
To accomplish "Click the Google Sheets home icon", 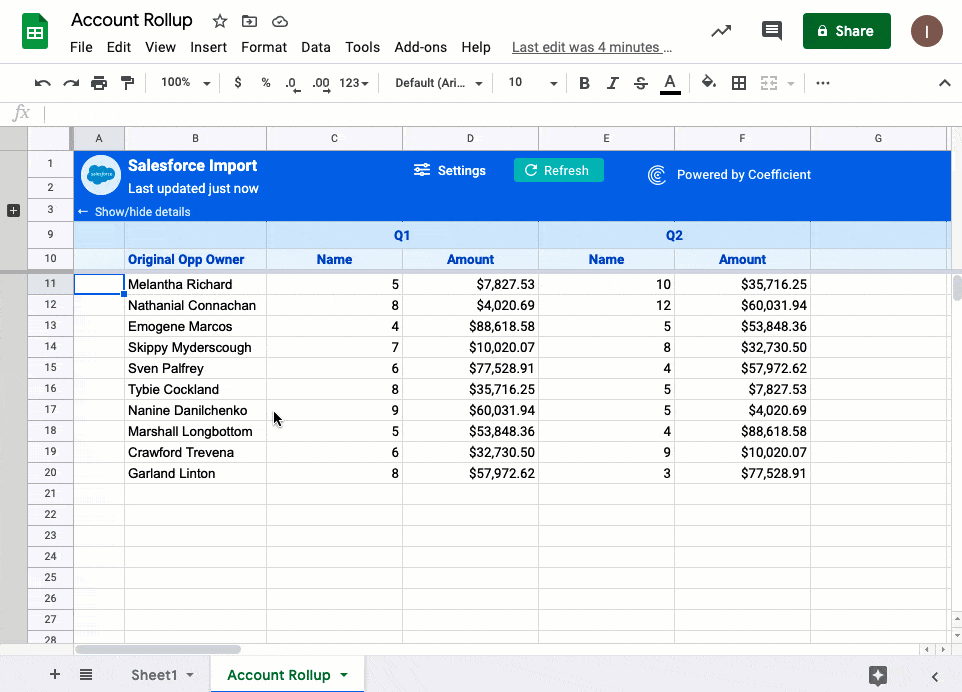I will (35, 31).
